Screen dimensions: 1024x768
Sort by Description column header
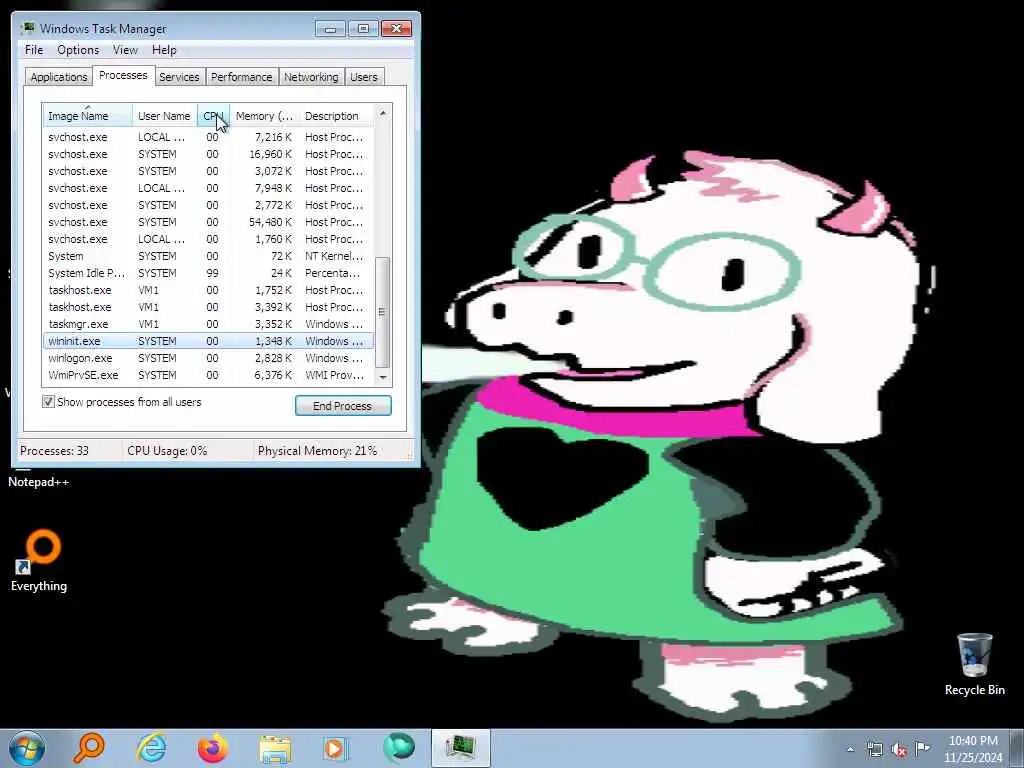coord(336,116)
